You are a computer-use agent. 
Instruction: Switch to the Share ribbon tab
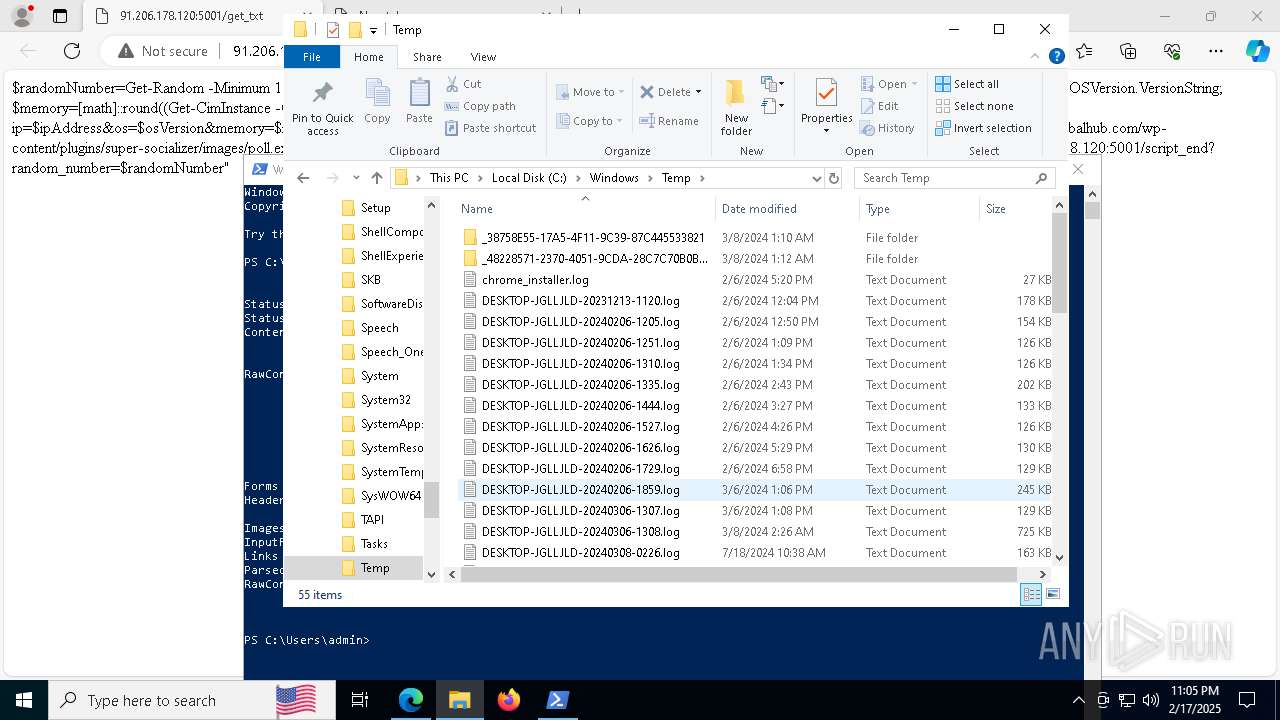point(427,57)
